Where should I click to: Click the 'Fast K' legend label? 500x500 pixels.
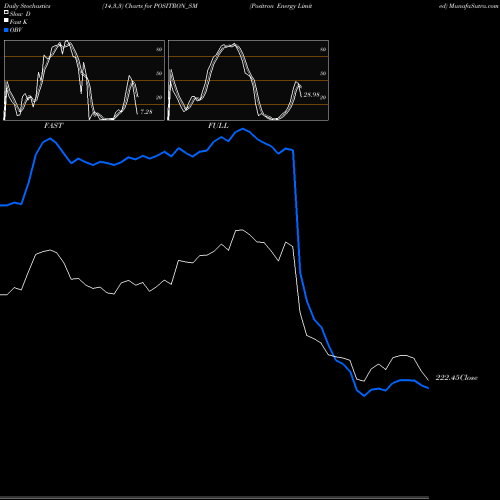pyautogui.click(x=19, y=22)
